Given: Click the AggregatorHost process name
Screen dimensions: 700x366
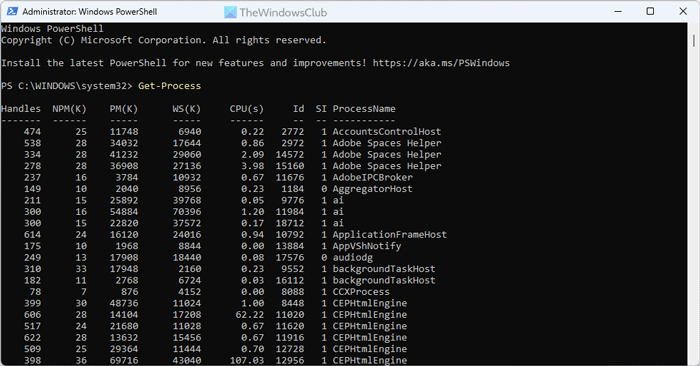Looking at the screenshot, I should tap(372, 189).
